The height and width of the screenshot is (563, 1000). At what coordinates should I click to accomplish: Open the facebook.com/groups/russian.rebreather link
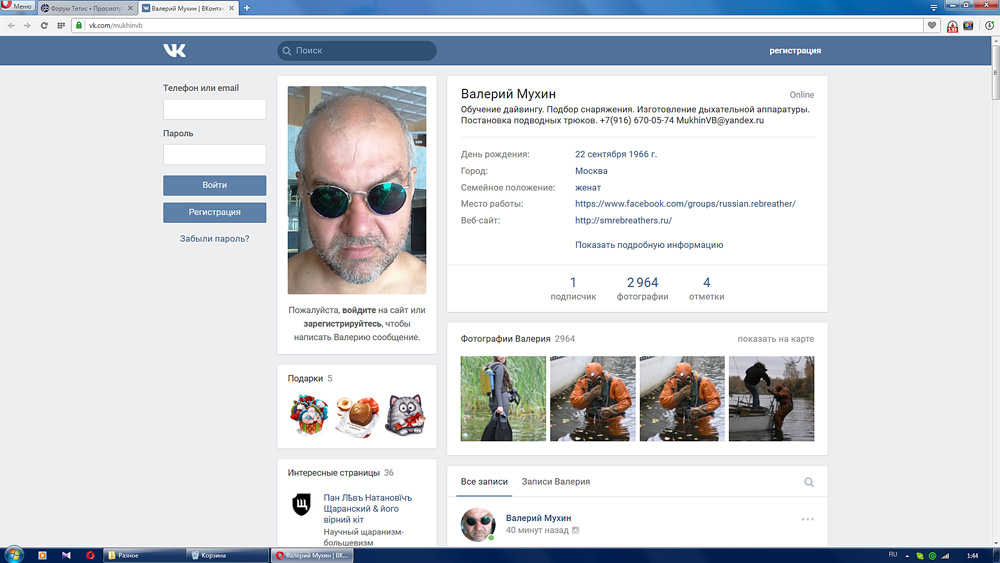click(x=685, y=203)
